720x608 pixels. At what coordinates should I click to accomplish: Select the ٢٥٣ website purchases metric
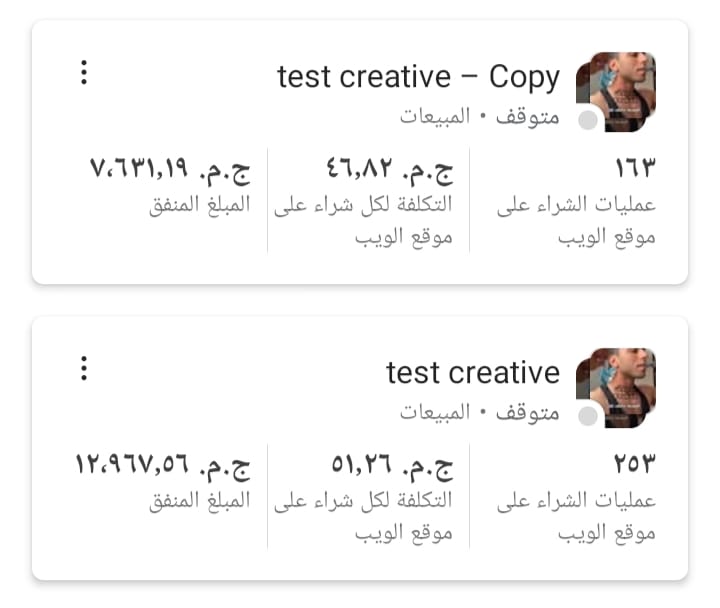point(633,465)
